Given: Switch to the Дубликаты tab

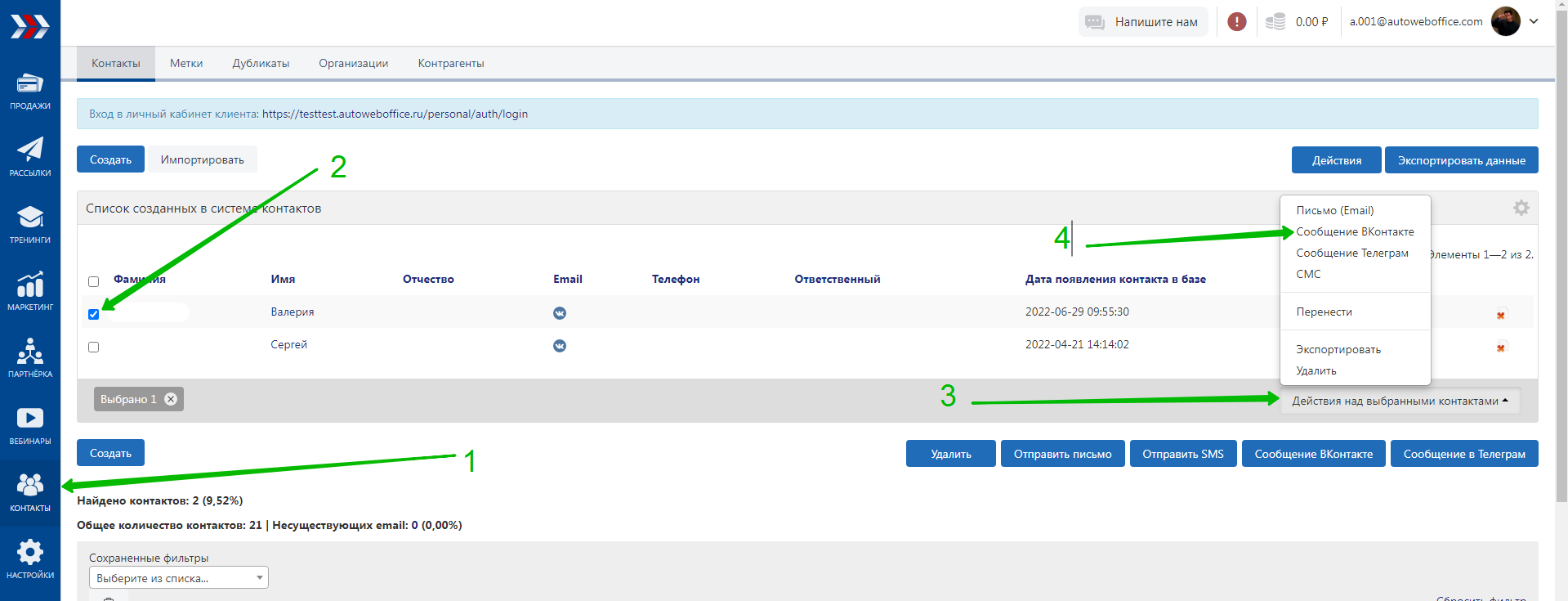Looking at the screenshot, I should click(261, 64).
